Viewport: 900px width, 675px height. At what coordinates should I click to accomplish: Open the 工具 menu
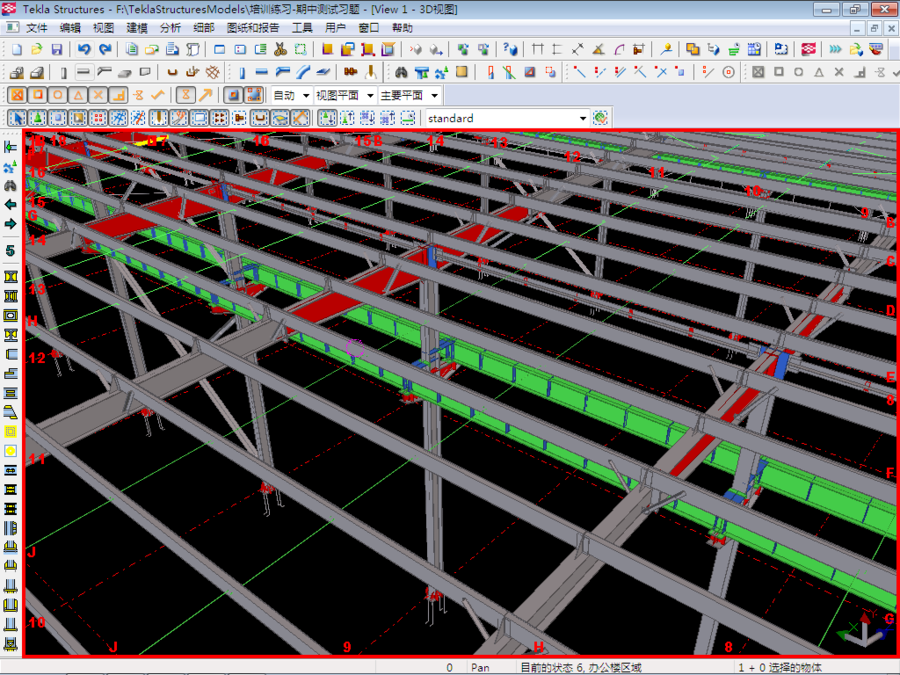(302, 28)
